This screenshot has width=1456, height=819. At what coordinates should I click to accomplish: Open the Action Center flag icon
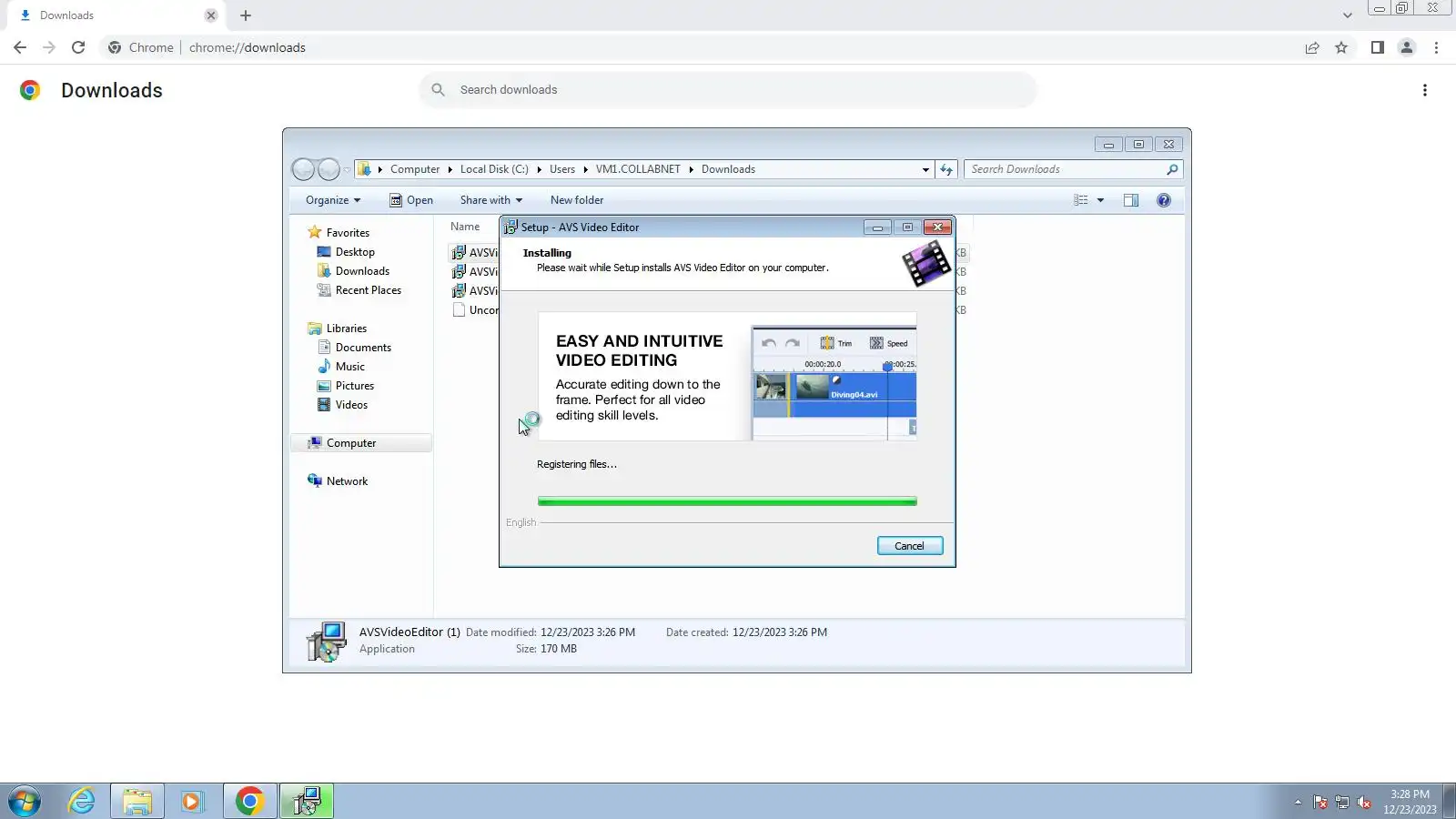1319,802
